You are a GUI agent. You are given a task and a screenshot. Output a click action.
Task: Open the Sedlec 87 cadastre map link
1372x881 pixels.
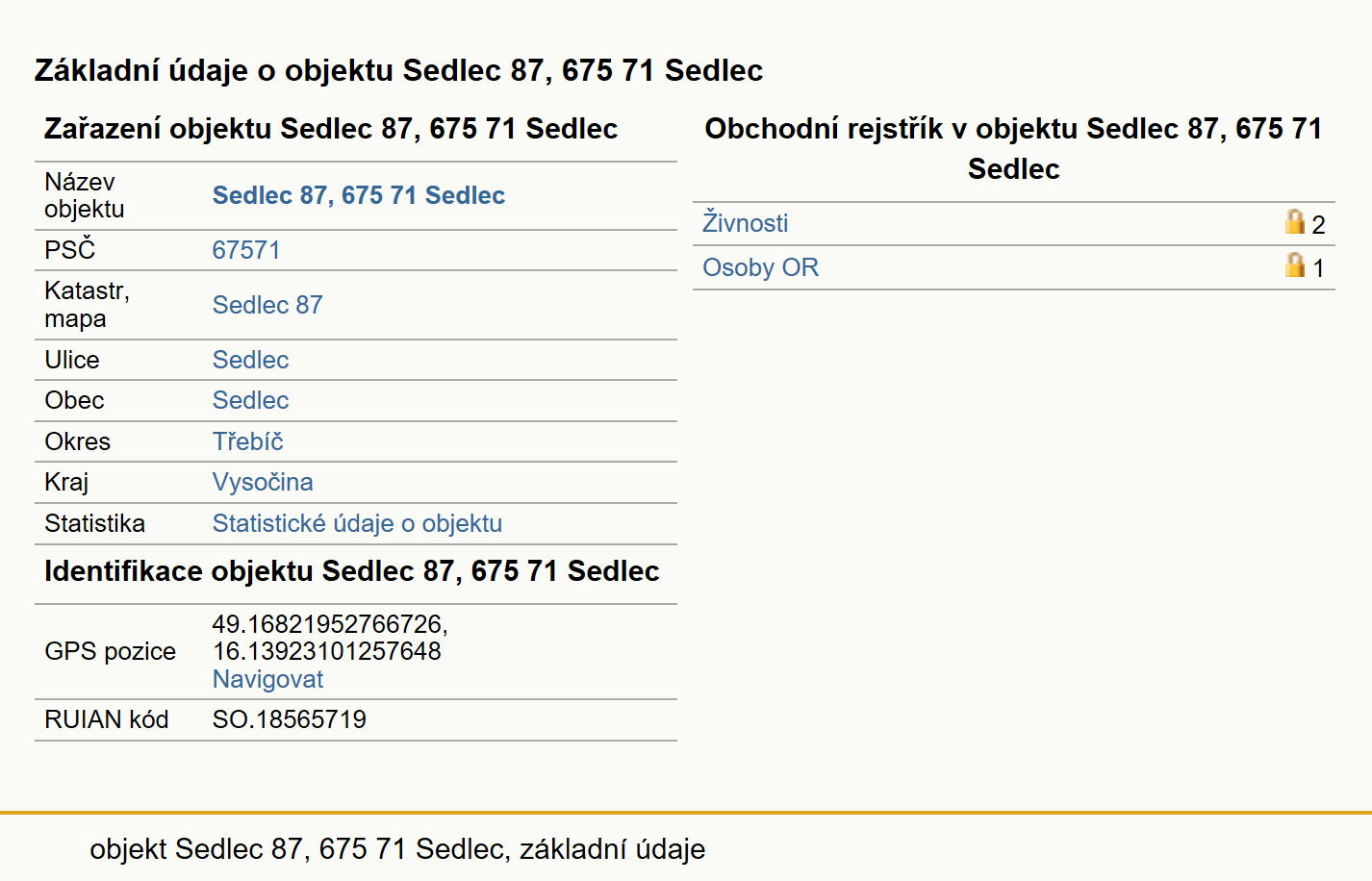pos(267,305)
